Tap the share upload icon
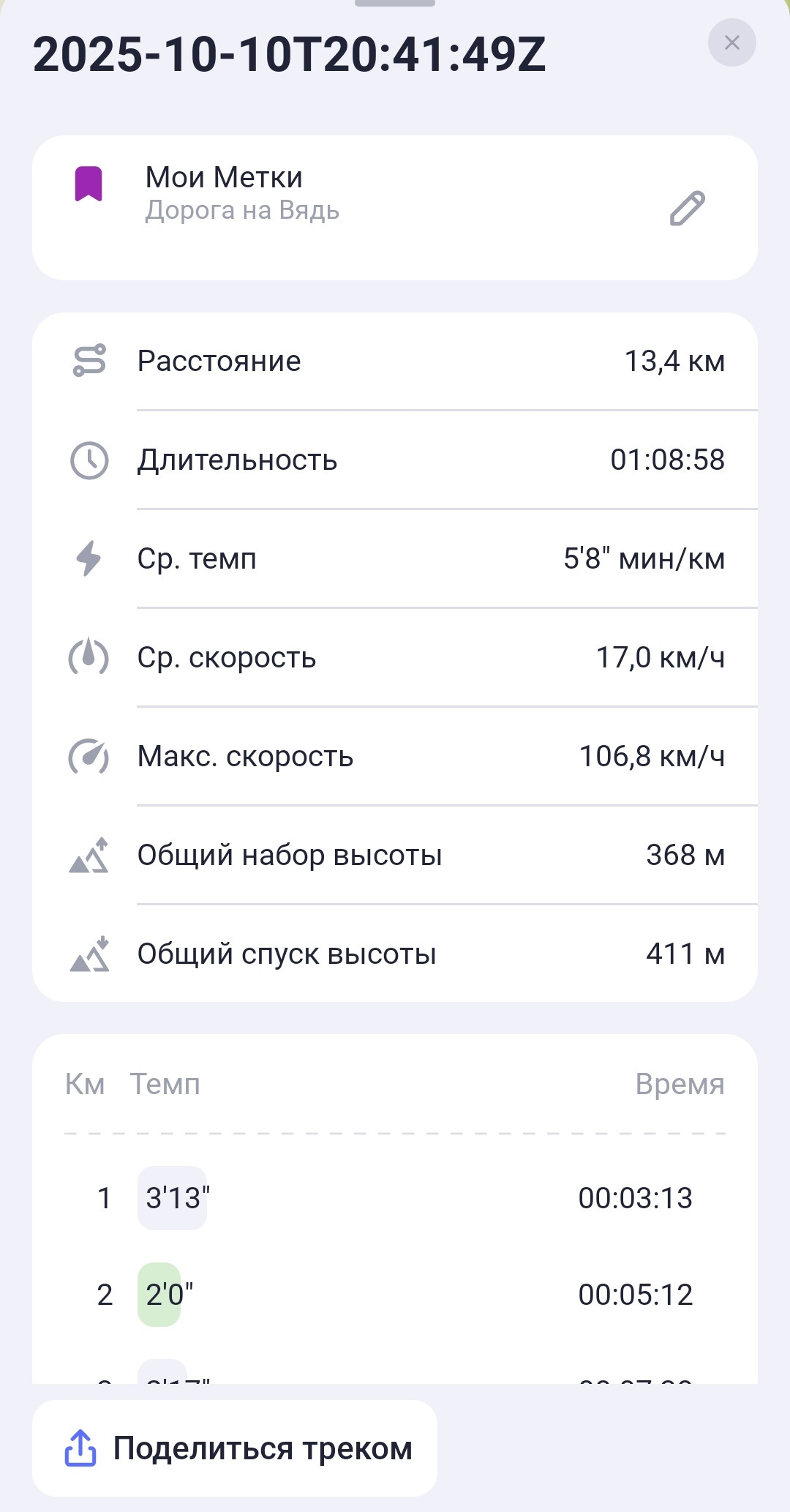This screenshot has width=790, height=1512. [80, 1448]
